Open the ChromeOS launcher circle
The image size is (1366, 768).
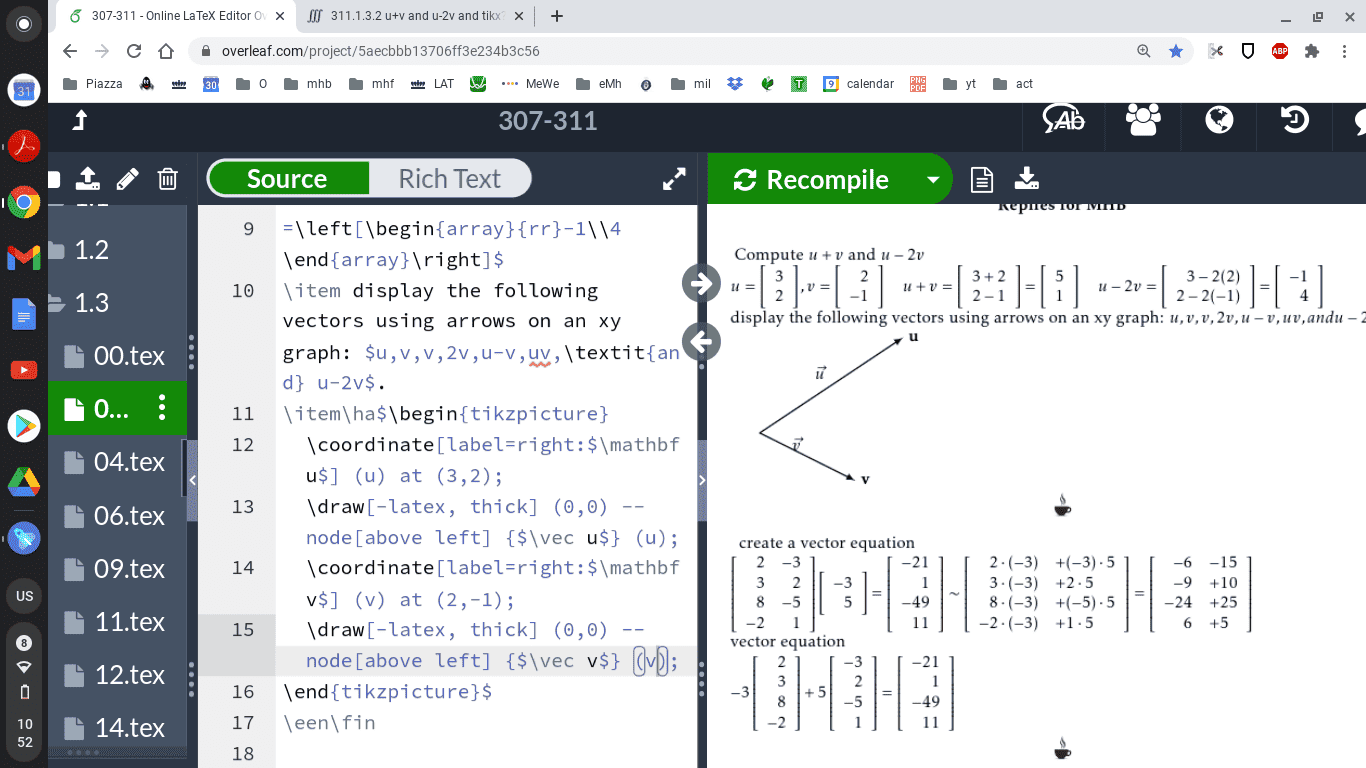(x=24, y=24)
